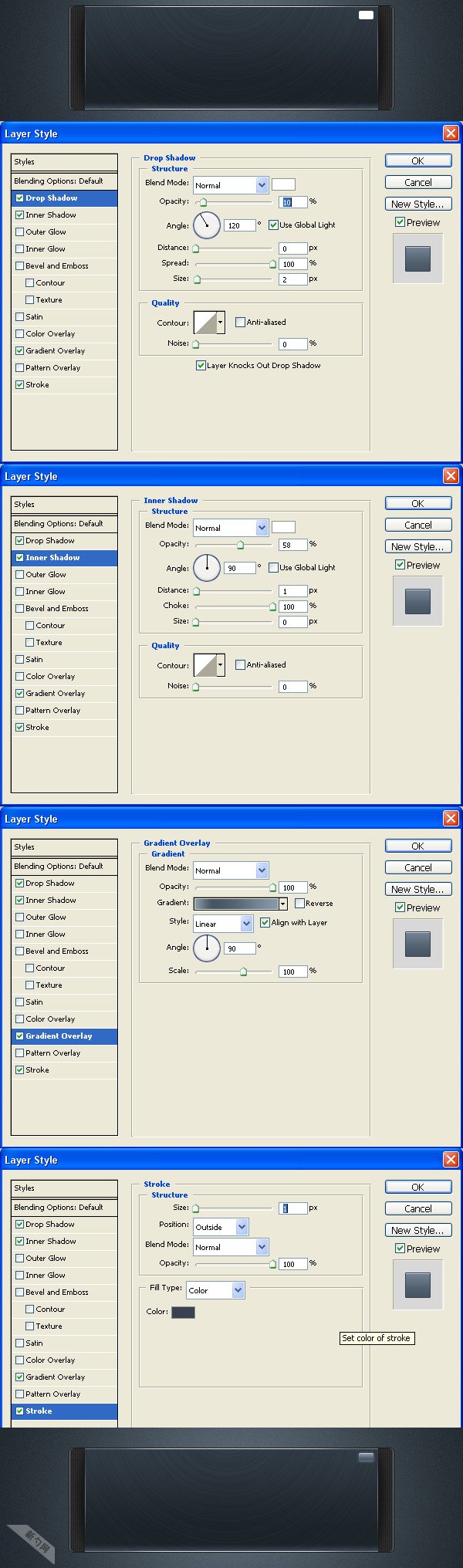
Task: Adjust Inner Shadow opacity slider
Action: tap(241, 545)
